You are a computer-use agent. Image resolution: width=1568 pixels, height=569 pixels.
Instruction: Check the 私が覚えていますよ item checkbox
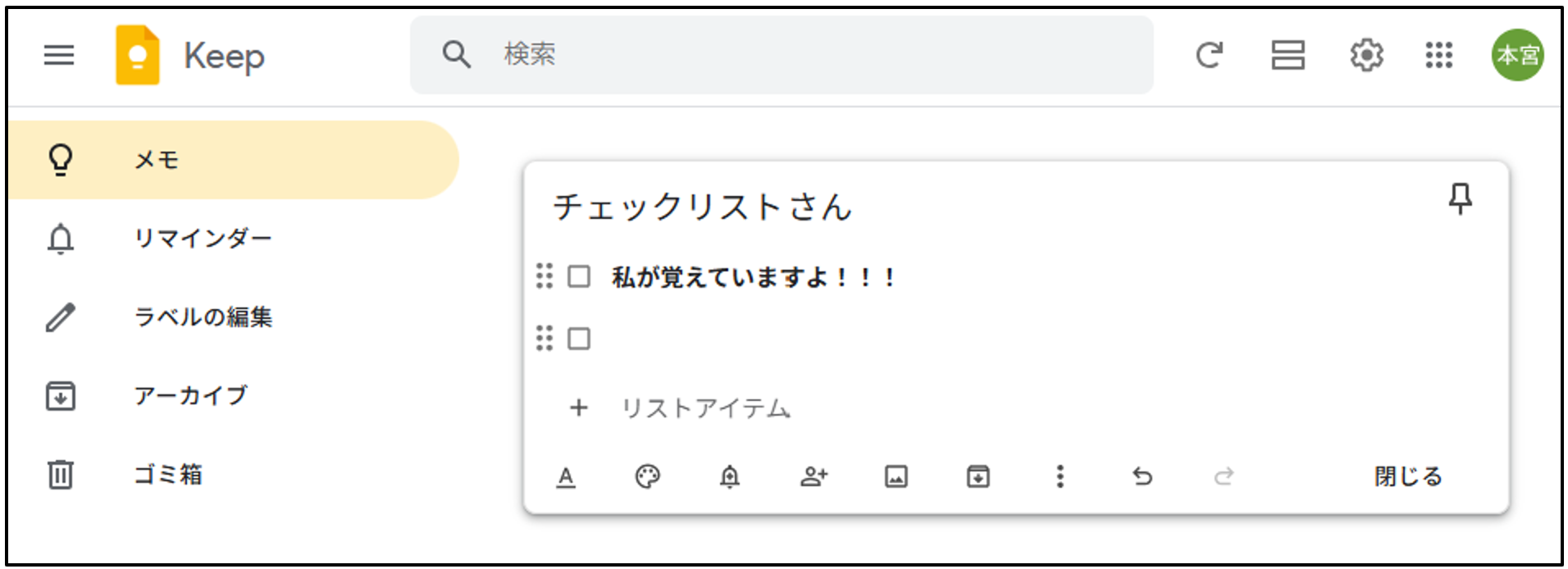[579, 276]
